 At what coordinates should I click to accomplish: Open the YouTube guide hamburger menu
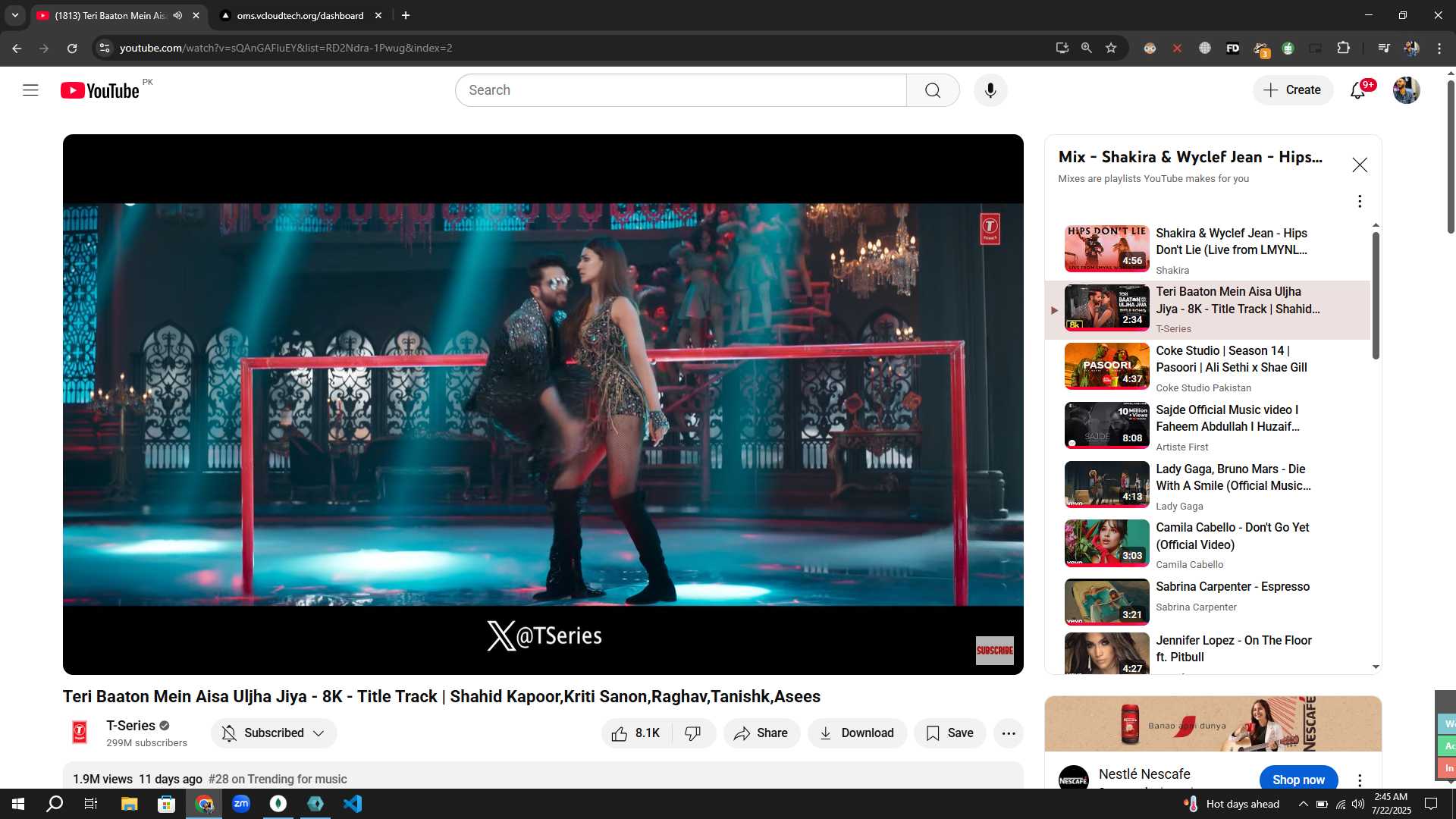pos(30,90)
